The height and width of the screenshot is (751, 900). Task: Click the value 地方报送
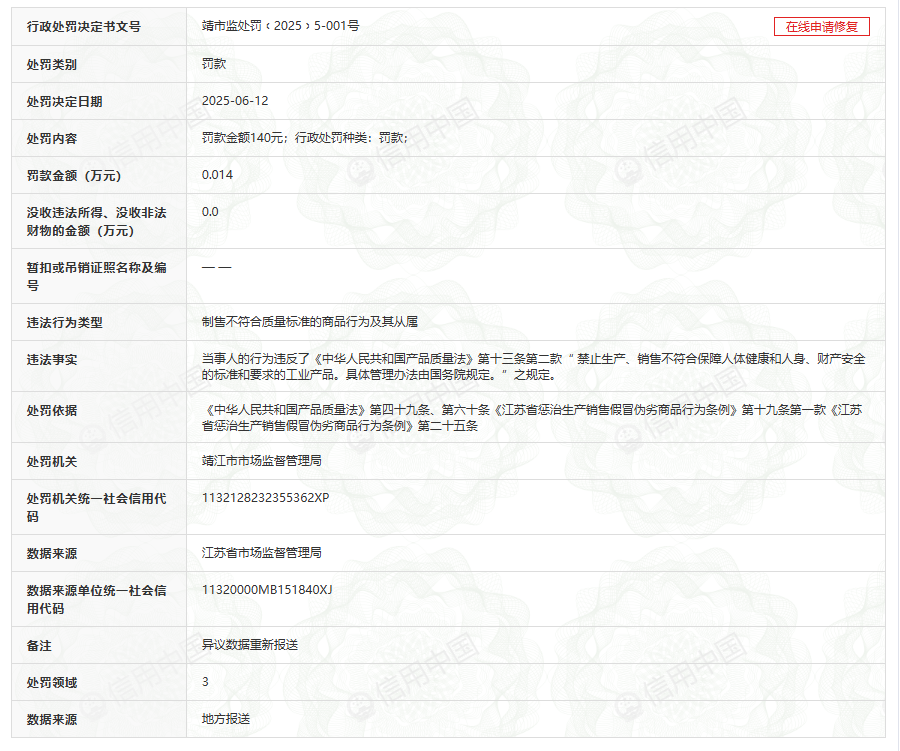tap(226, 719)
